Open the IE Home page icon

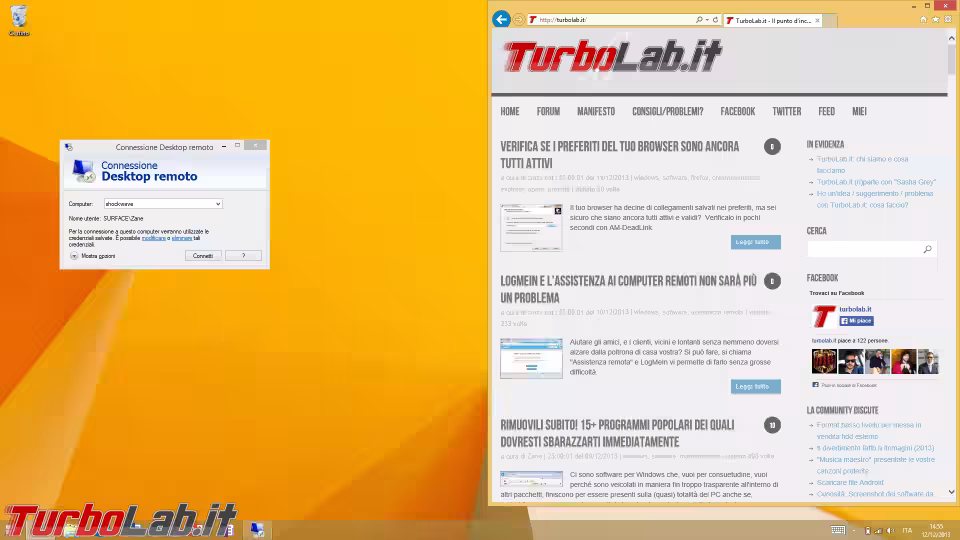pos(922,19)
